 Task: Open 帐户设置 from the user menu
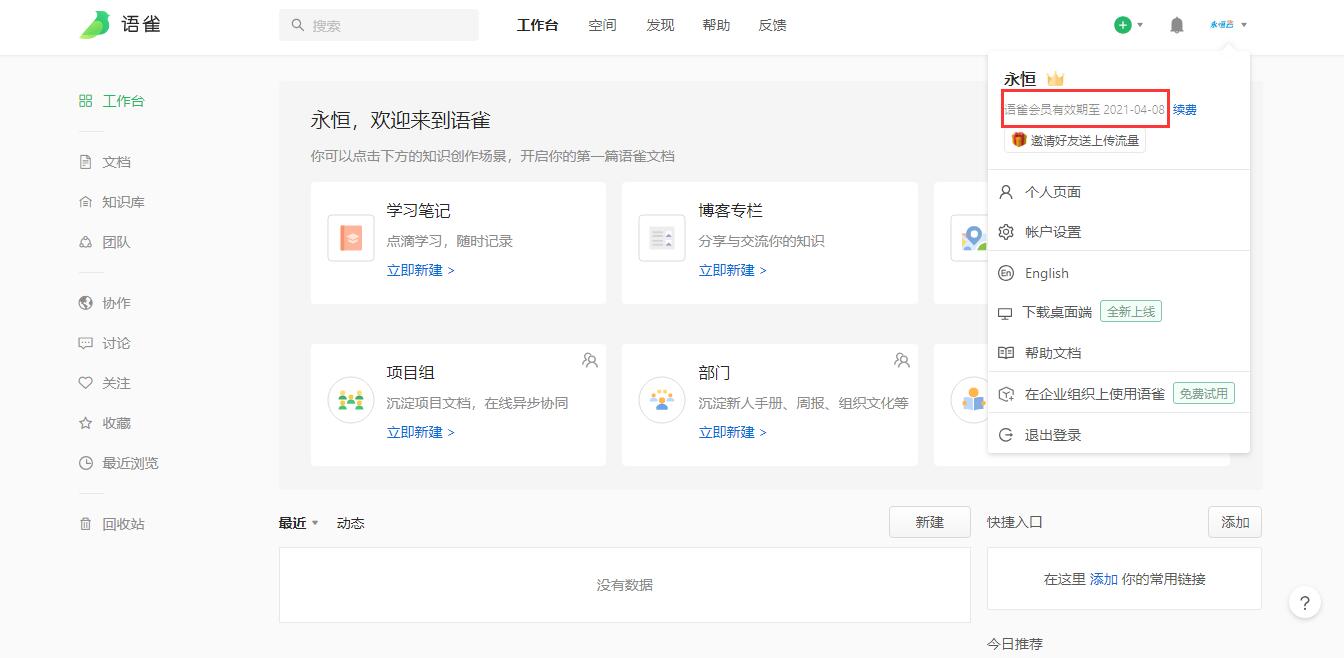[x=1119, y=232]
